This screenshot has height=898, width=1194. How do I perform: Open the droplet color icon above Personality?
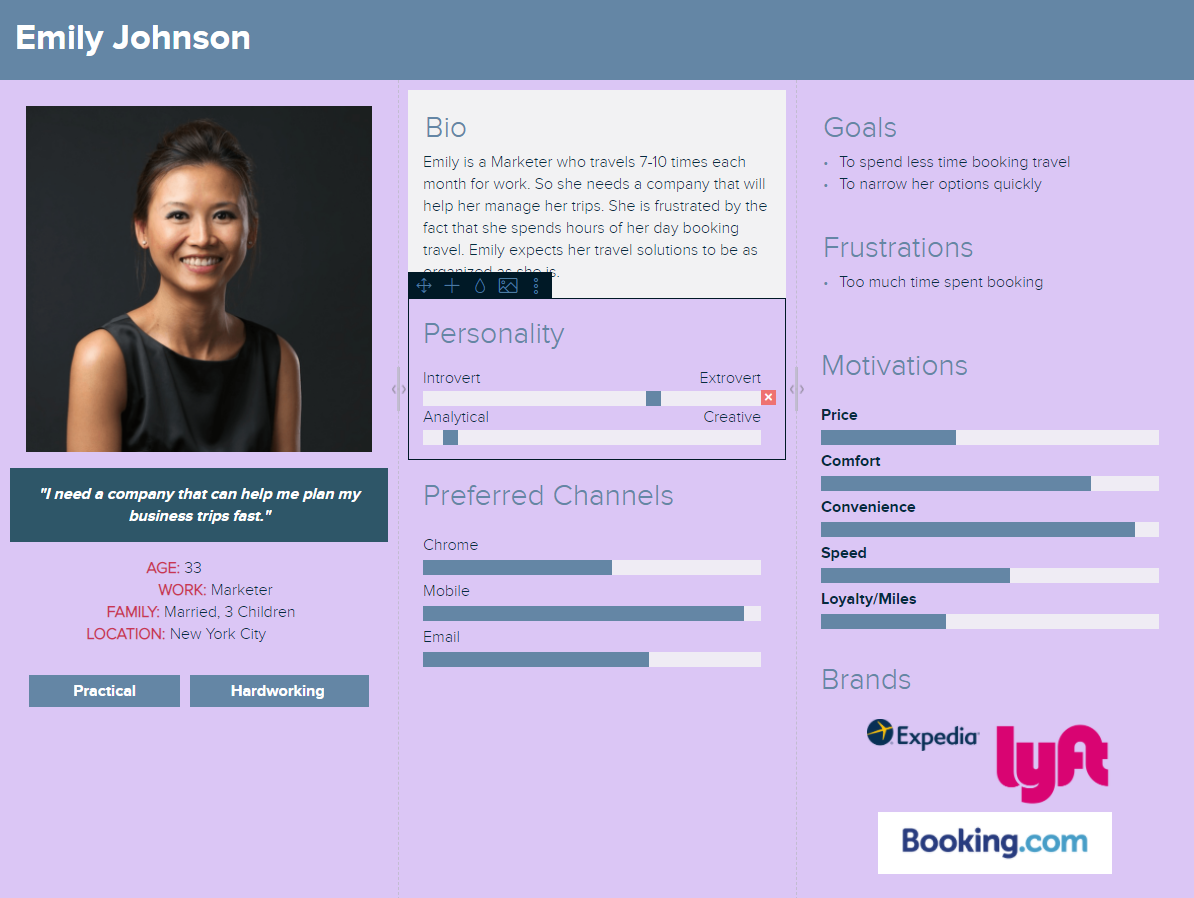[x=479, y=285]
